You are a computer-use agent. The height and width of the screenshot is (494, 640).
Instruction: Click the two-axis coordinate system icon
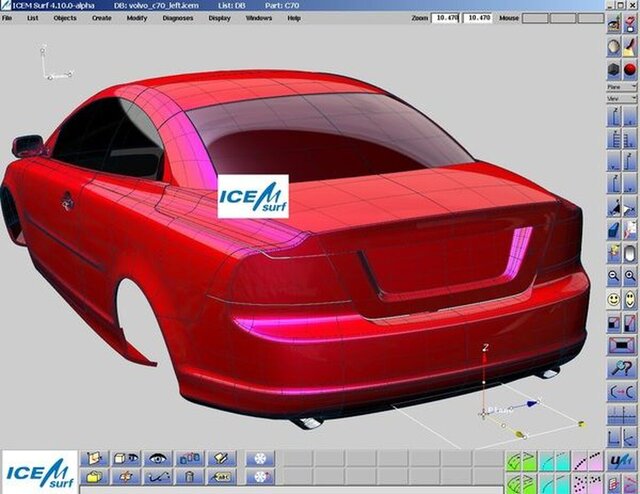tap(613, 438)
